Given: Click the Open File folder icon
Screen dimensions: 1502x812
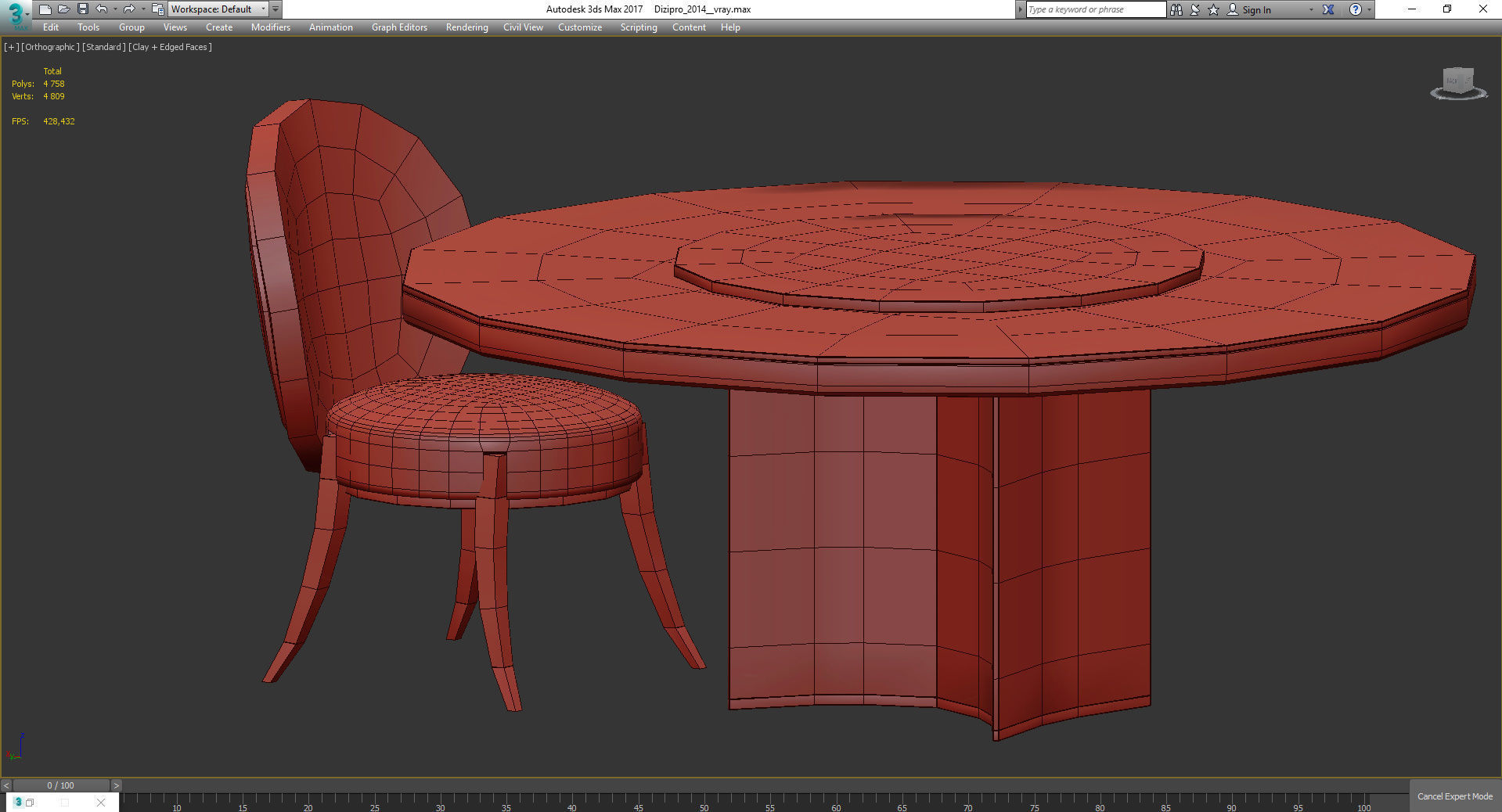Looking at the screenshot, I should point(63,9).
